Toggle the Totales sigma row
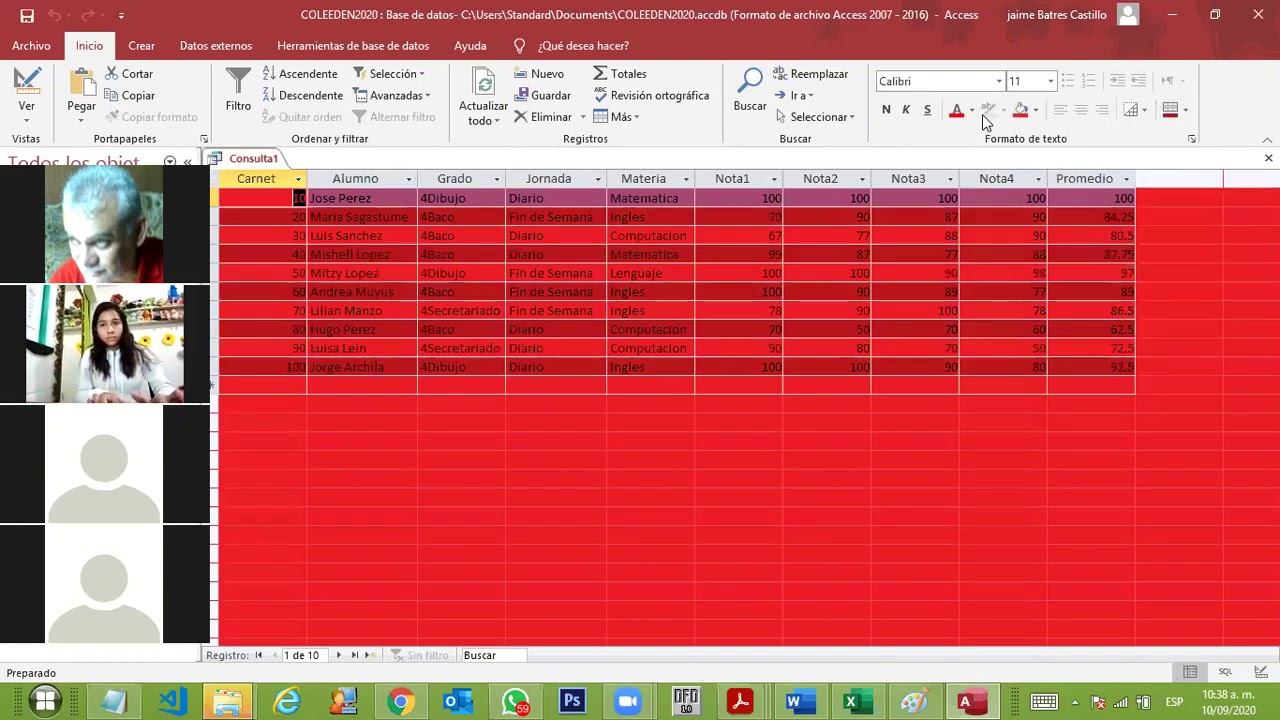Image resolution: width=1280 pixels, height=720 pixels. tap(620, 74)
